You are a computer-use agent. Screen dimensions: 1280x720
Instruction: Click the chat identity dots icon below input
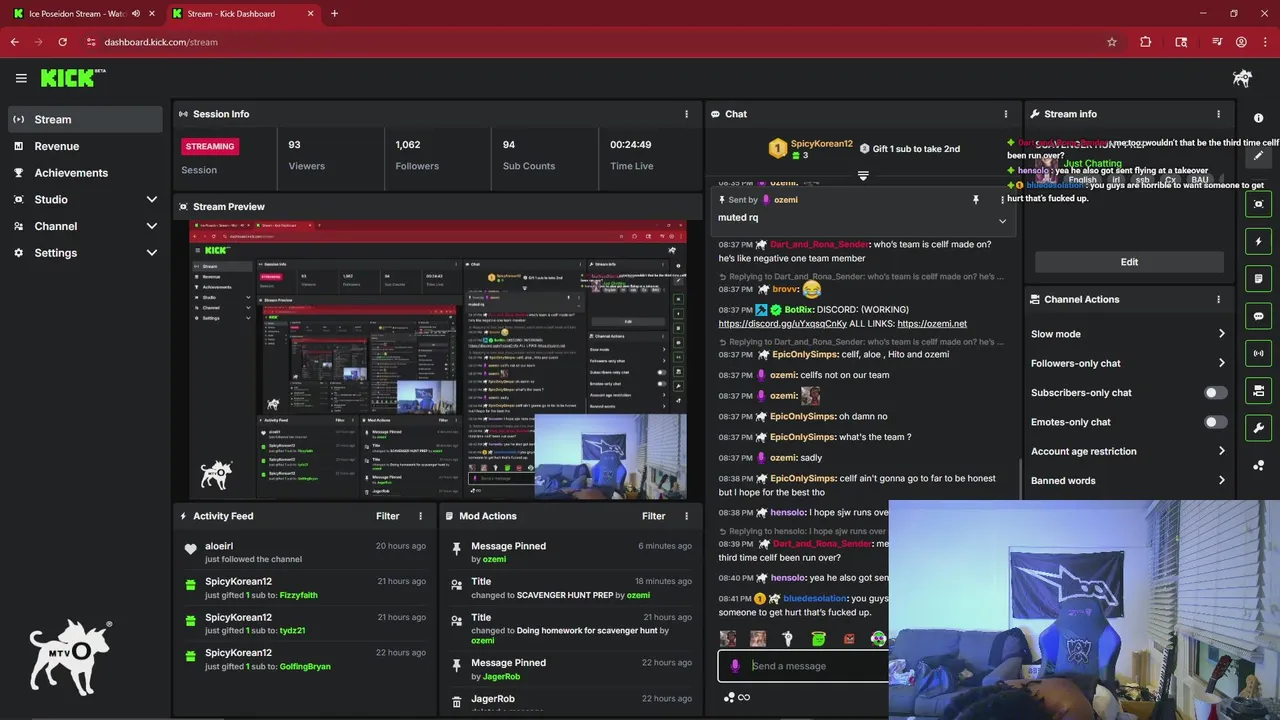(729, 697)
